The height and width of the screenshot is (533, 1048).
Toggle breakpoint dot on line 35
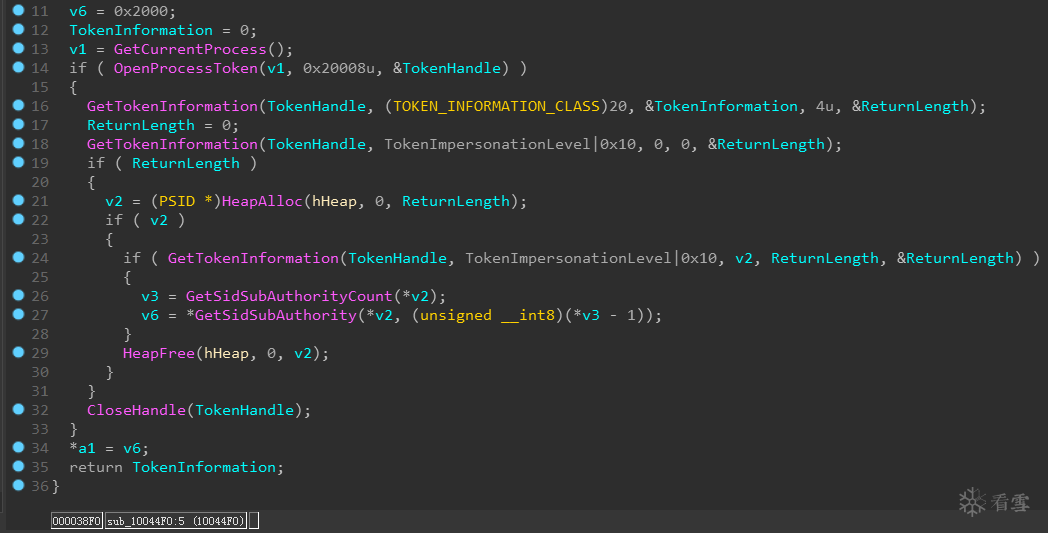pos(19,466)
